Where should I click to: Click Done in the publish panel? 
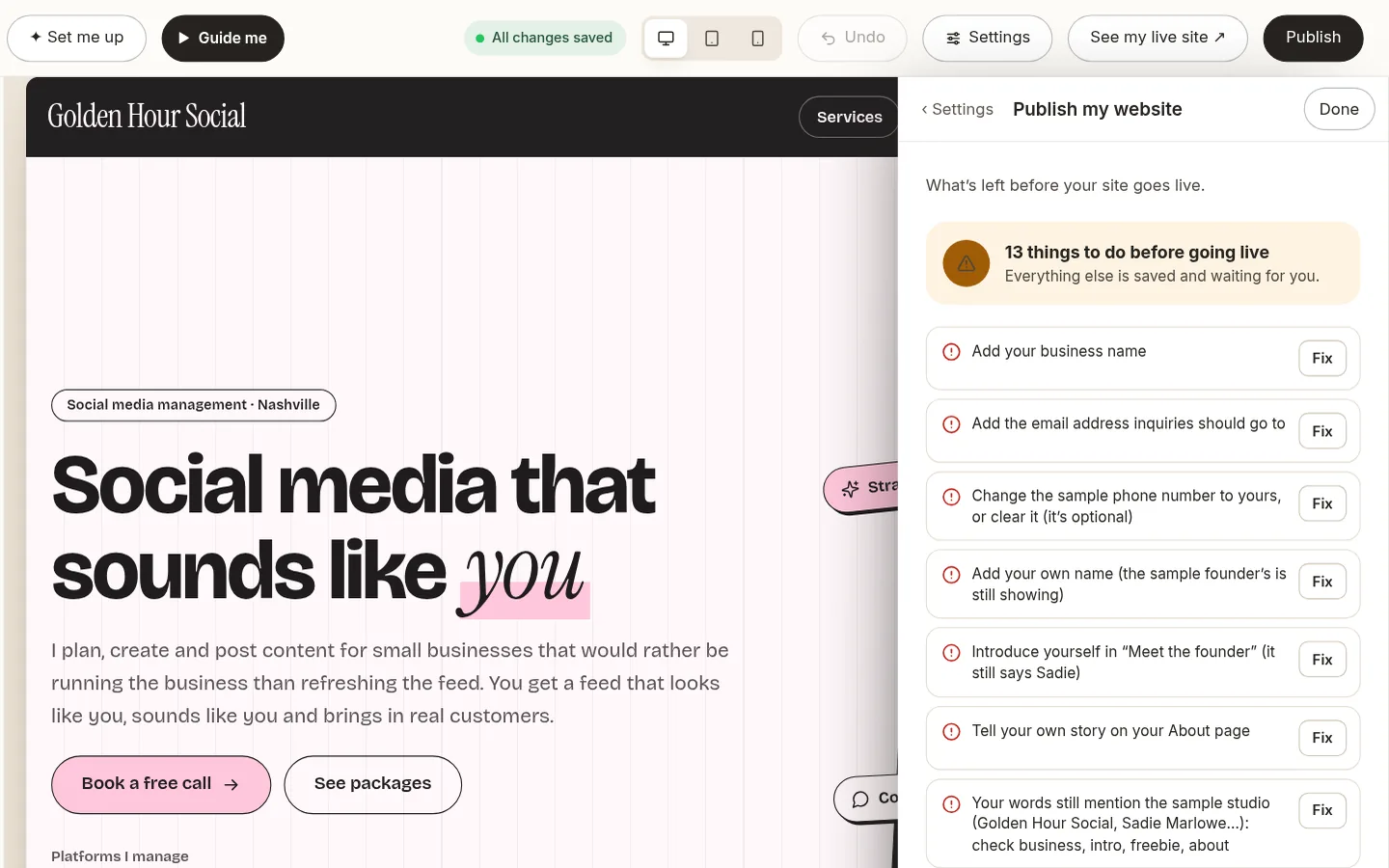(x=1339, y=109)
